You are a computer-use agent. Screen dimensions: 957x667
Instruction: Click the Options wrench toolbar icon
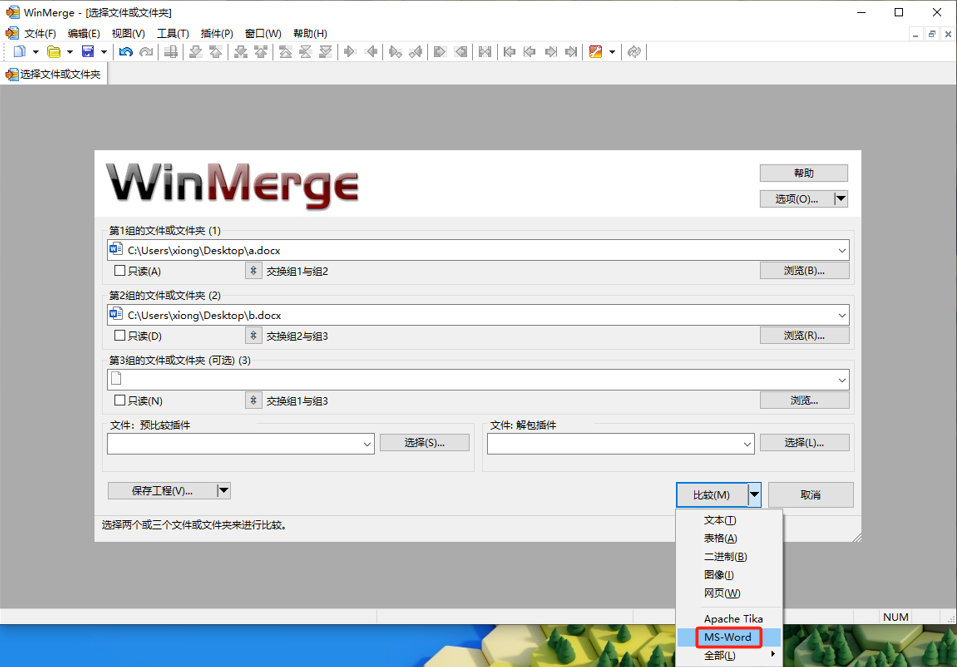click(x=596, y=52)
